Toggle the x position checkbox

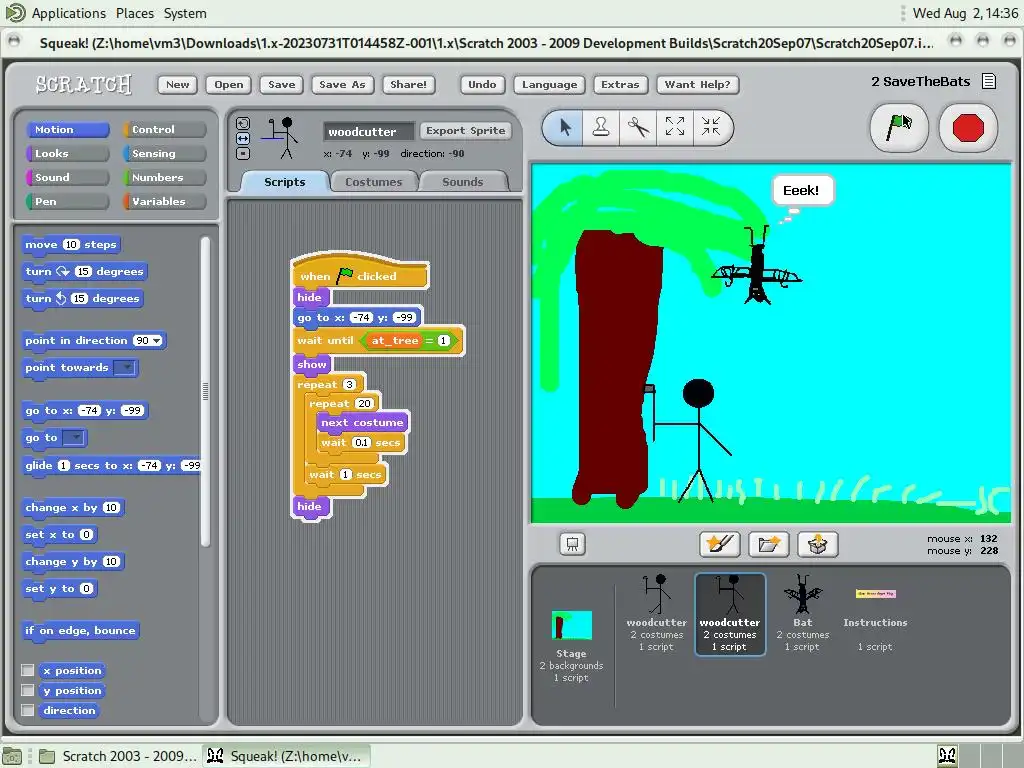(x=27, y=670)
